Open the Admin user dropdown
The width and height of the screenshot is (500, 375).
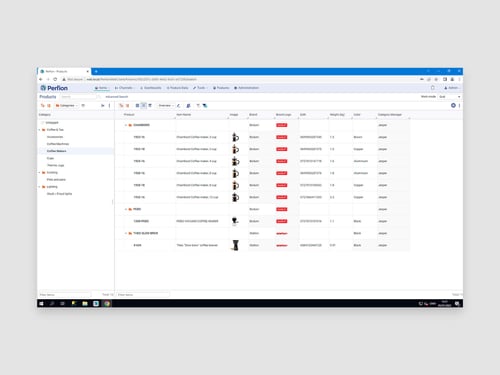click(452, 88)
